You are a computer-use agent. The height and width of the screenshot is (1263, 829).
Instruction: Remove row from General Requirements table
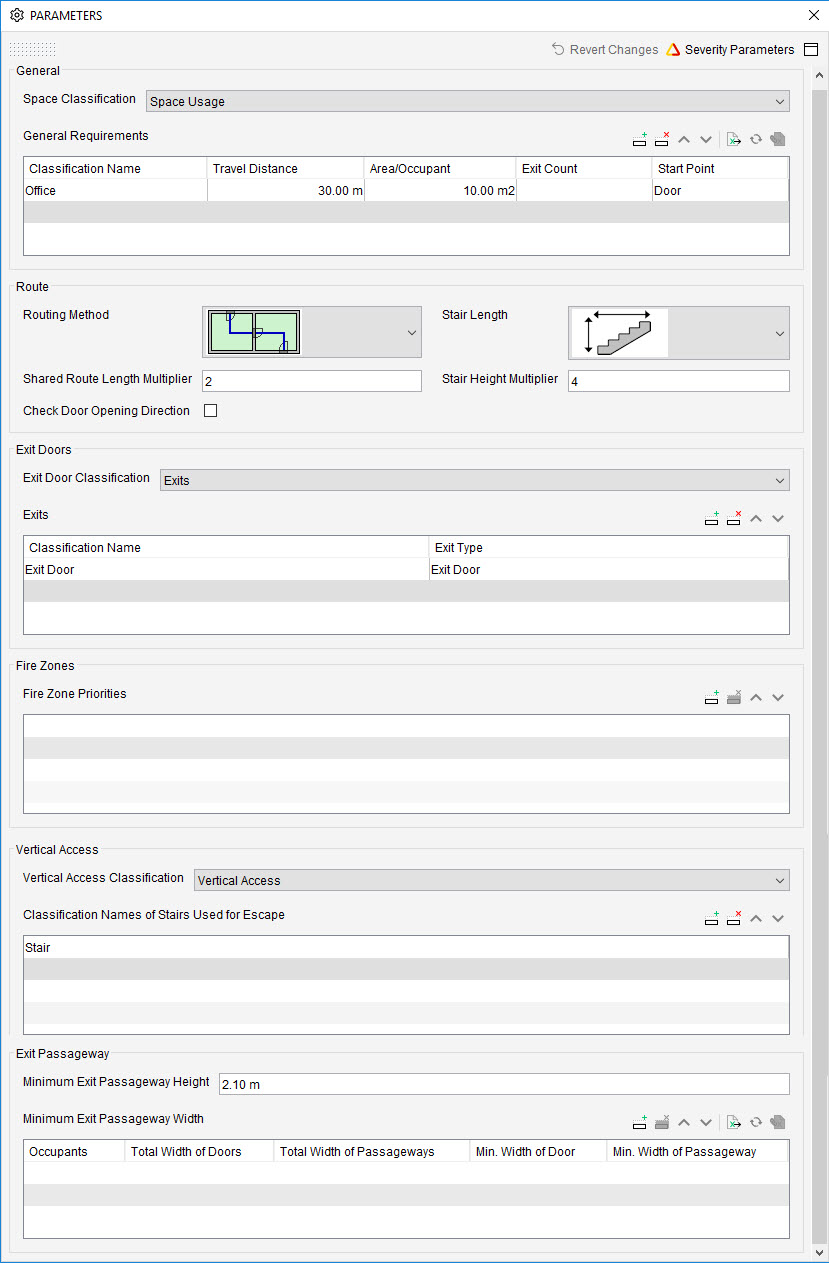(662, 140)
